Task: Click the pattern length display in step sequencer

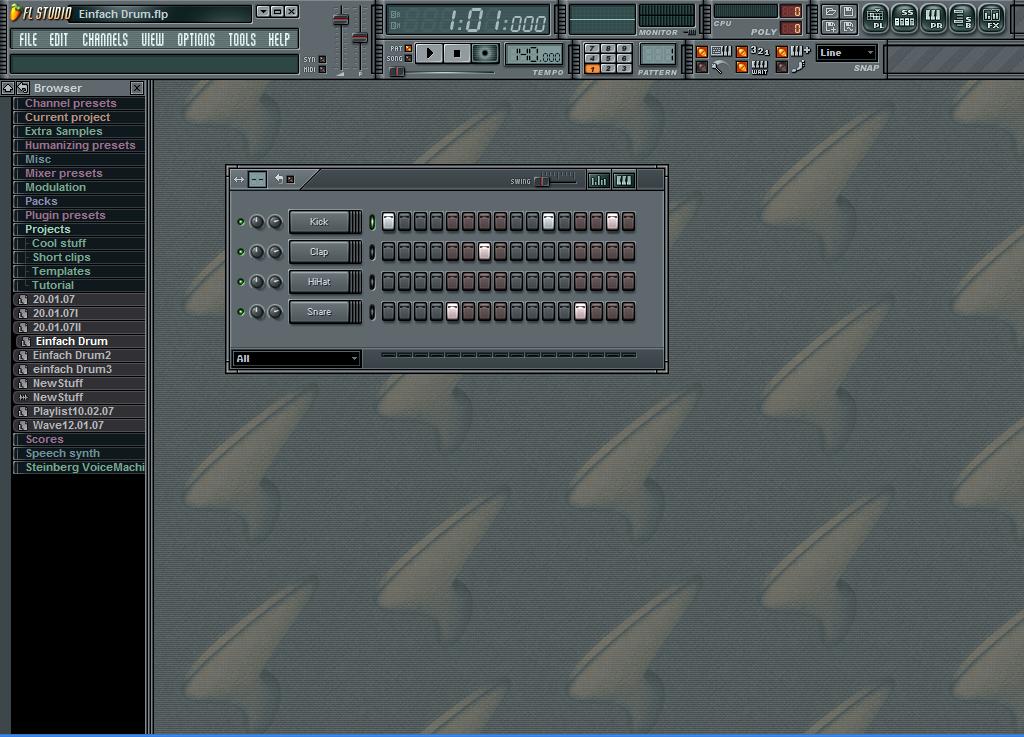Action: click(257, 180)
